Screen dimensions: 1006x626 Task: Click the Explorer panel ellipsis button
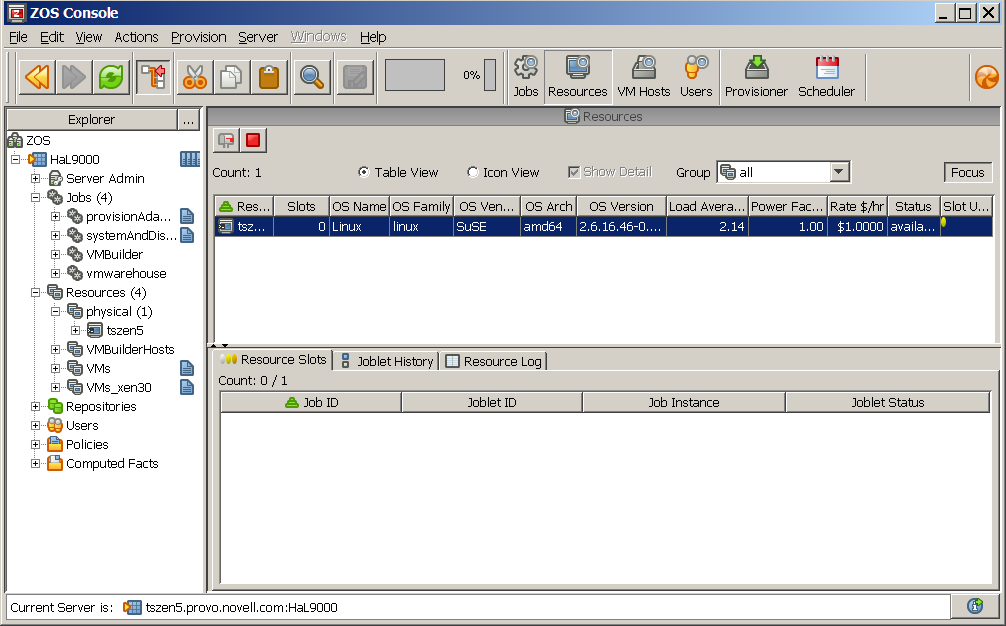[188, 119]
